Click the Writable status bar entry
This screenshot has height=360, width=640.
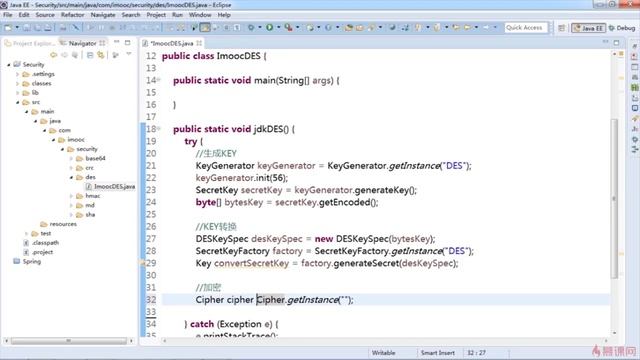tap(383, 353)
